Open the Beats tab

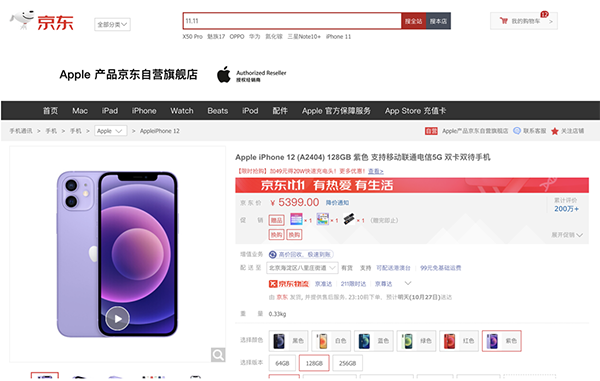point(218,111)
